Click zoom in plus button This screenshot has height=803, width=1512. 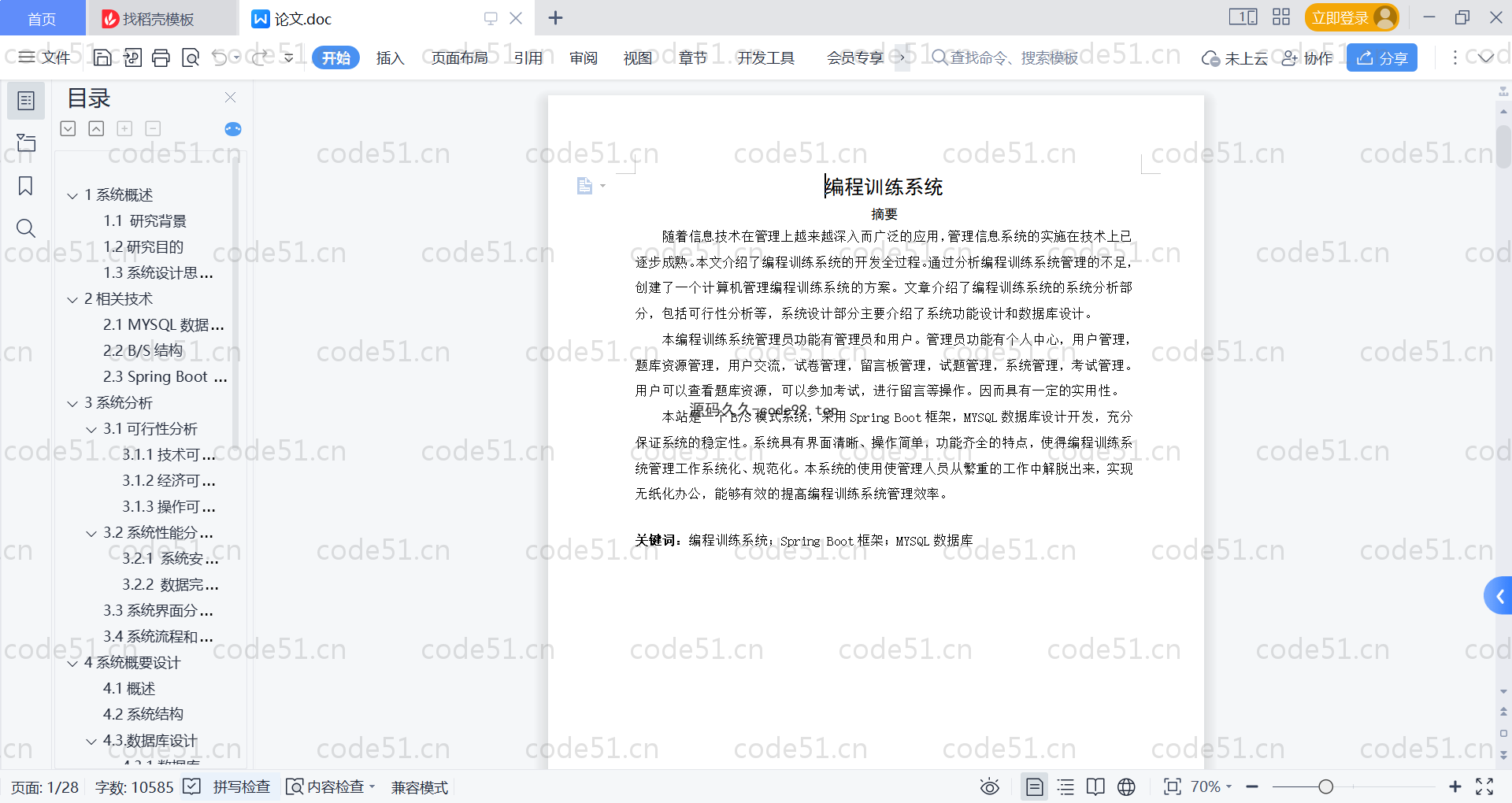point(1455,786)
